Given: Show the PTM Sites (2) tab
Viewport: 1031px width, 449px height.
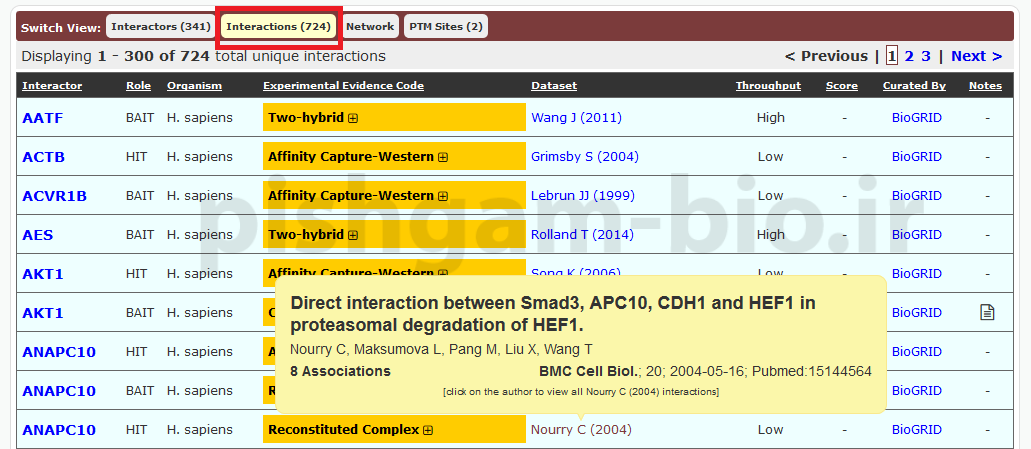Looking at the screenshot, I should click(445, 27).
